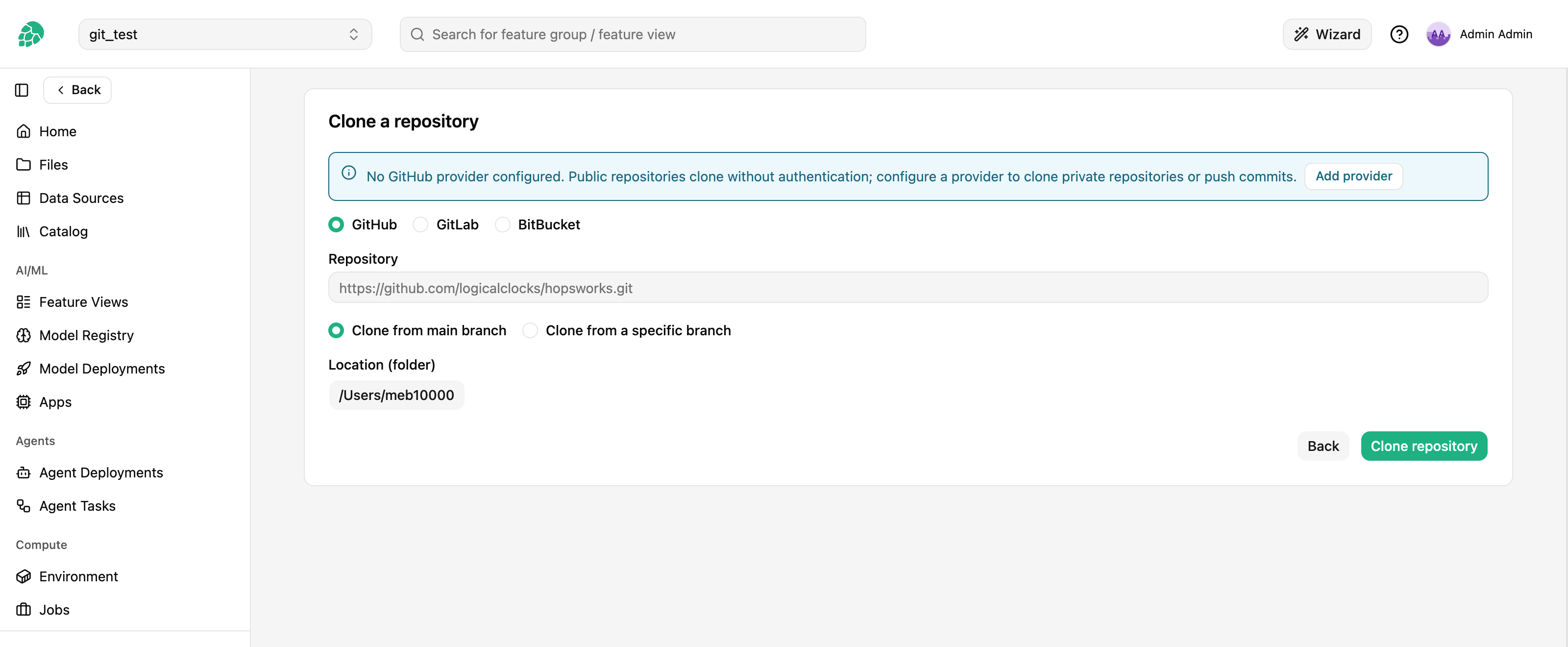Open the Admin Admin user avatar
This screenshot has height=647, width=1568.
click(x=1438, y=34)
